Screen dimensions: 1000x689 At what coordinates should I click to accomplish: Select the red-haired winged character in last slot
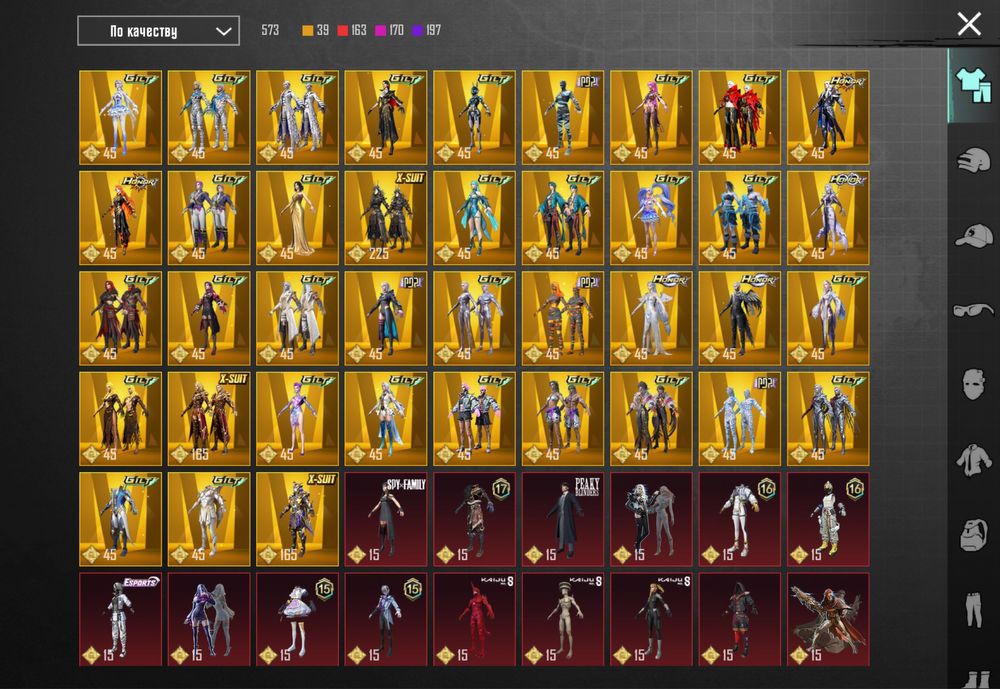tap(828, 619)
